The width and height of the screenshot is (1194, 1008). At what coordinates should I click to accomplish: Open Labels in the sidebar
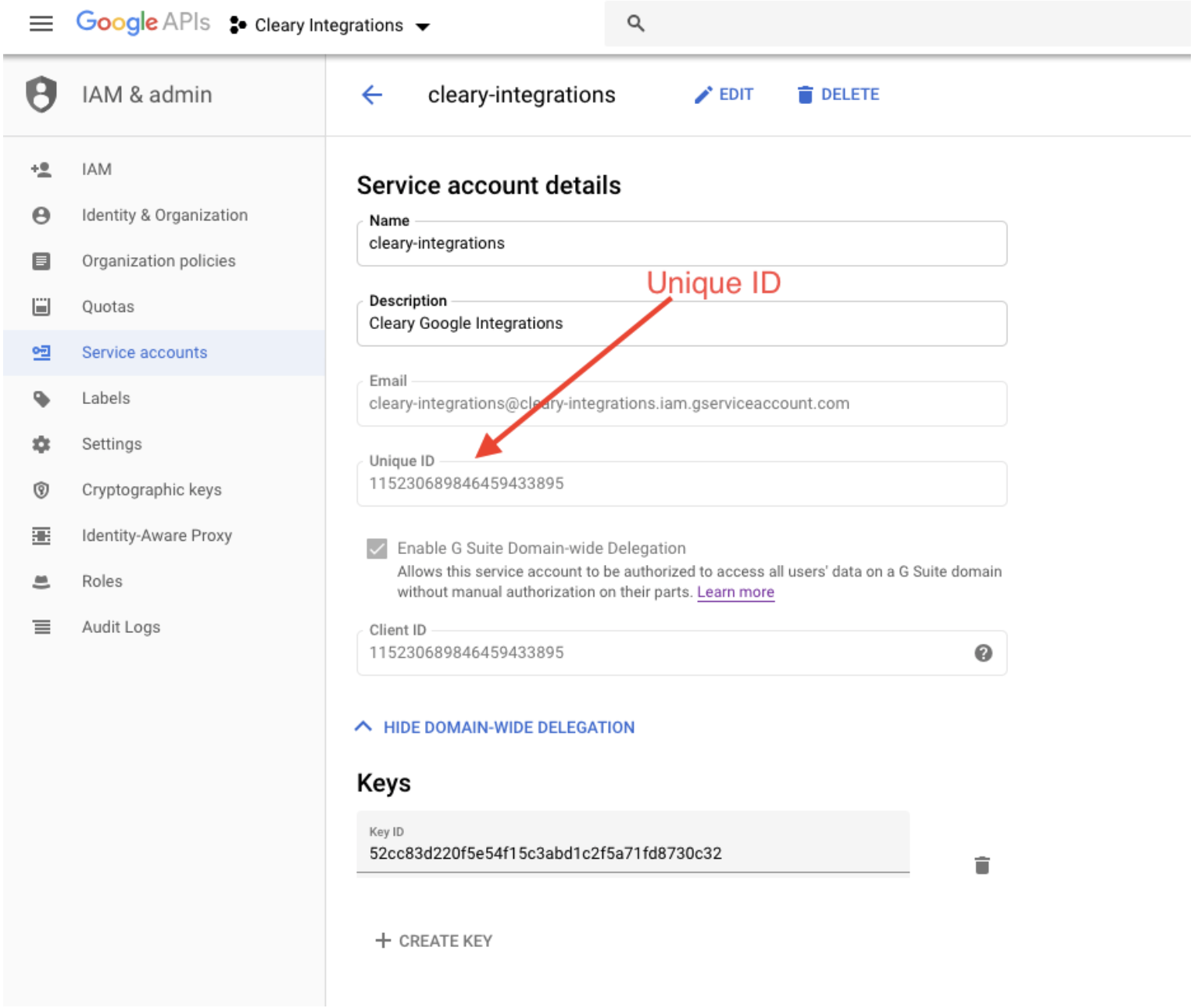point(106,399)
